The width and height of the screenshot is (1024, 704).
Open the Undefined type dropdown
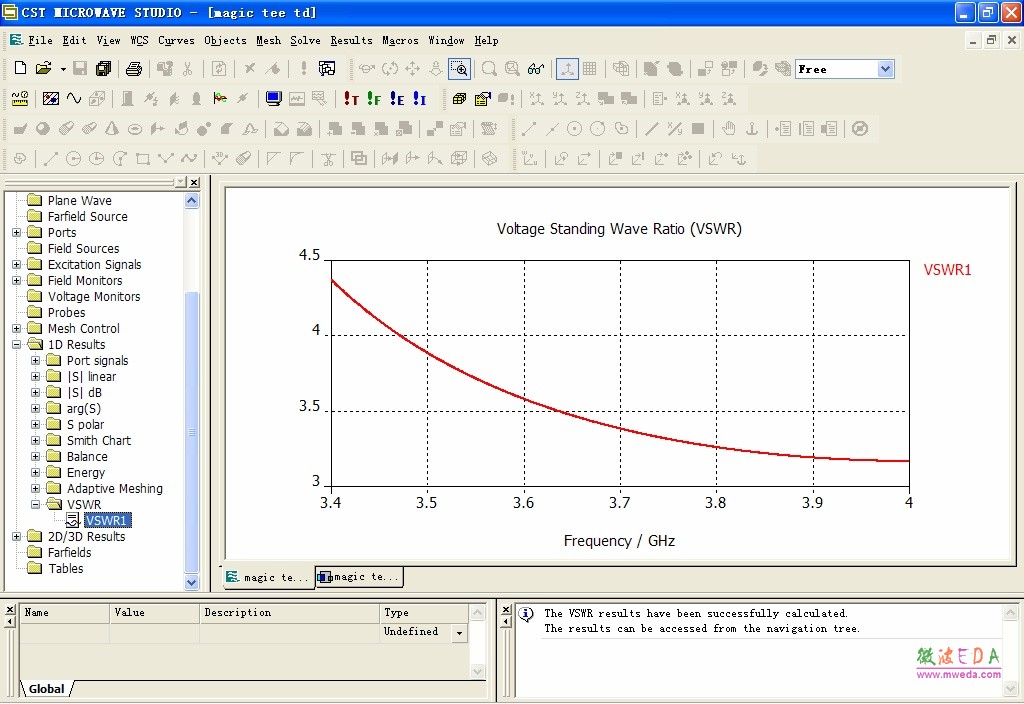coord(460,633)
